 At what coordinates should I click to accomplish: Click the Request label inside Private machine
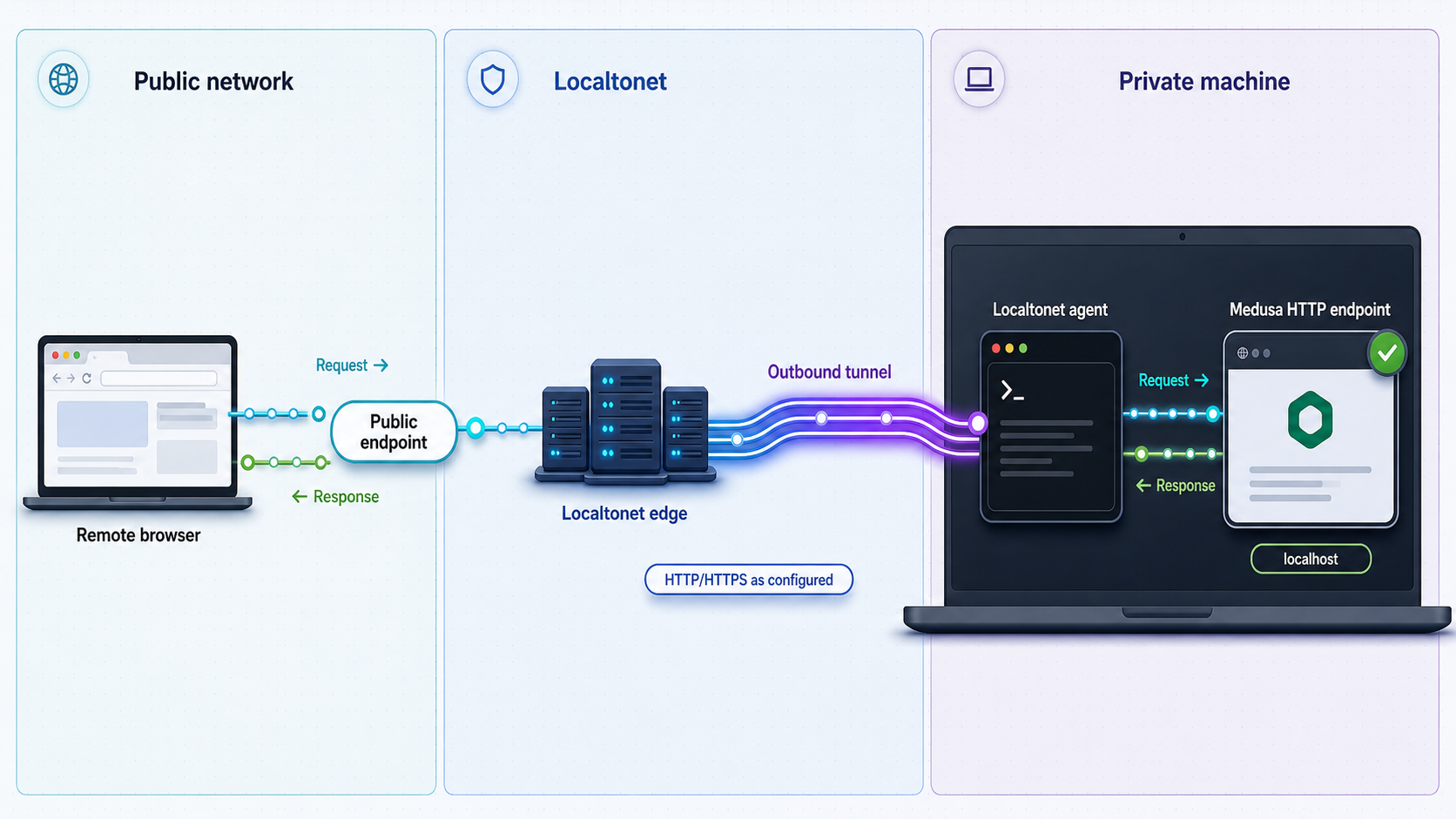pos(1174,380)
